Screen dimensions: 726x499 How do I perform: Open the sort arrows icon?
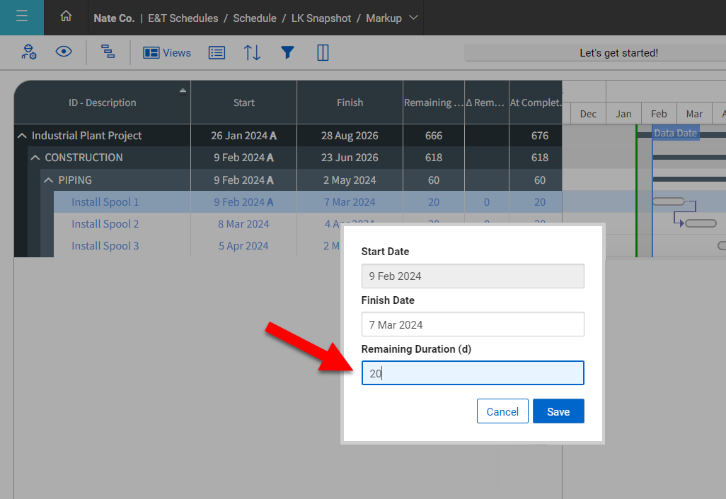click(x=252, y=53)
